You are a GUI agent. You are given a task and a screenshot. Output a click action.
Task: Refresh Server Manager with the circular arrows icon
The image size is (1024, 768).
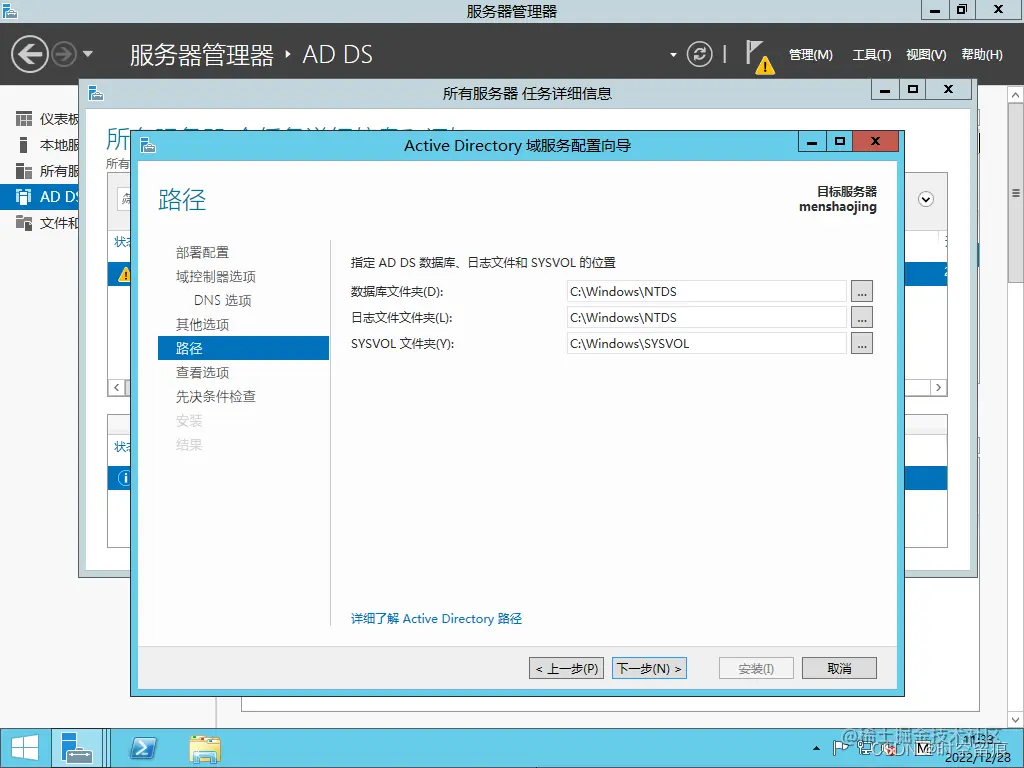(699, 54)
